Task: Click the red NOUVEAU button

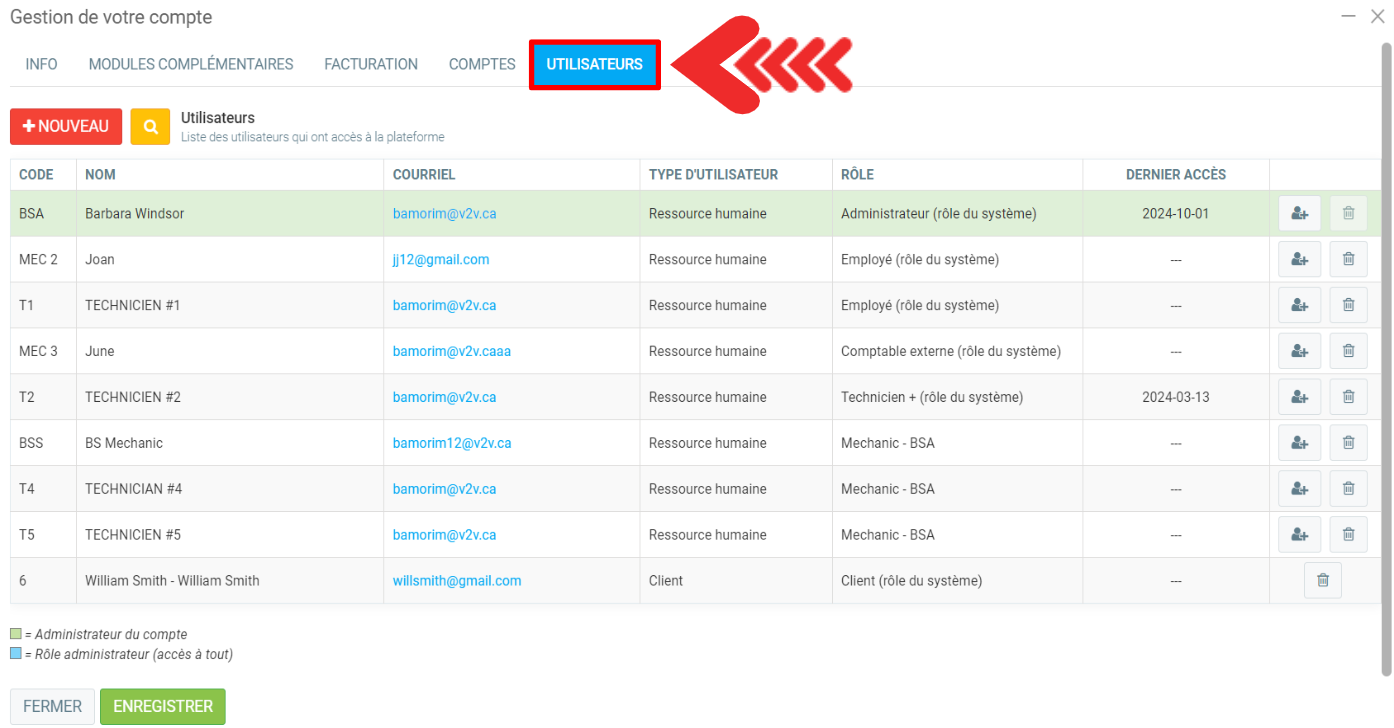Action: point(66,127)
